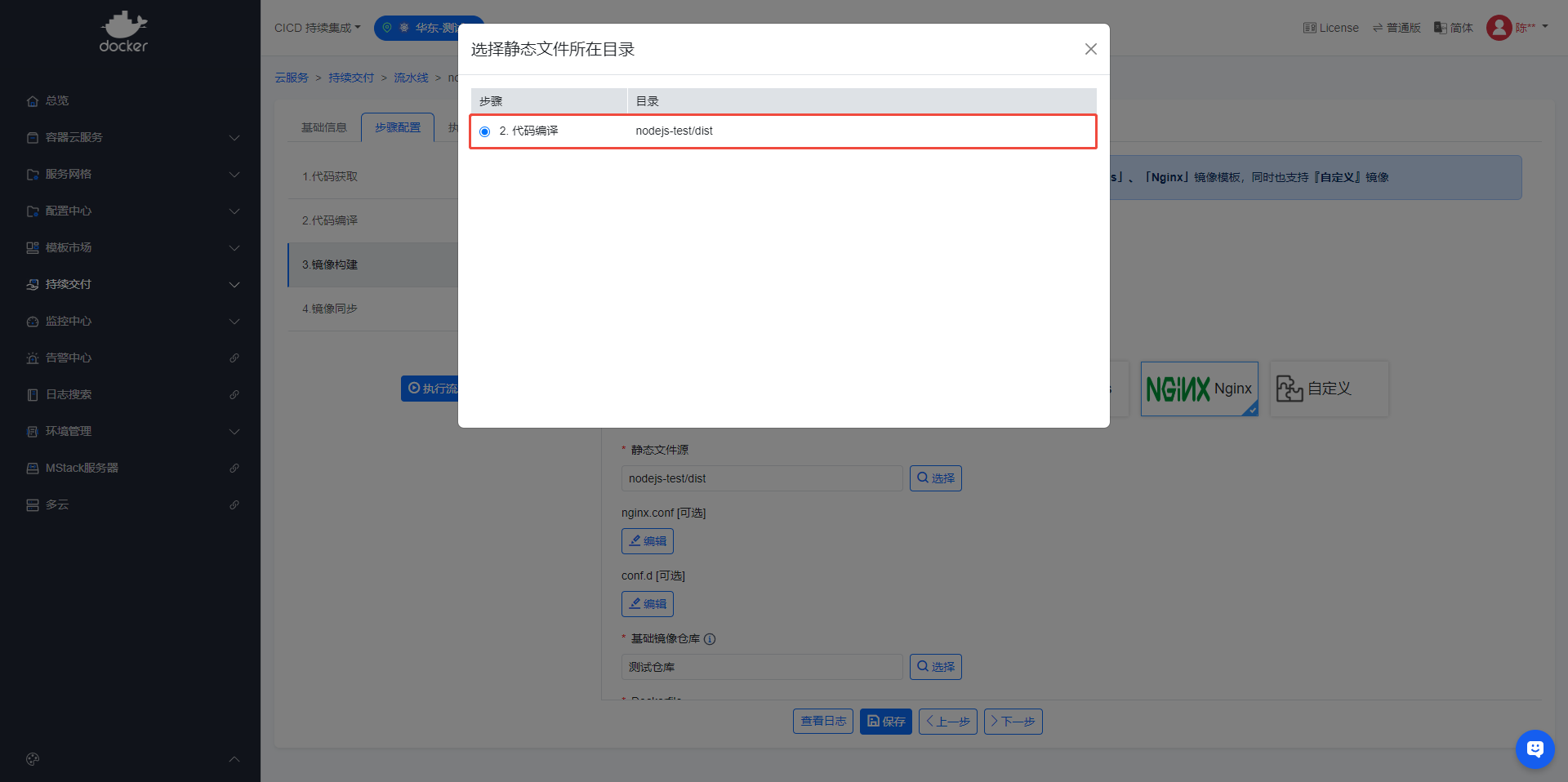Select the Nginx image template
Image resolution: width=1568 pixels, height=782 pixels.
pos(1199,389)
